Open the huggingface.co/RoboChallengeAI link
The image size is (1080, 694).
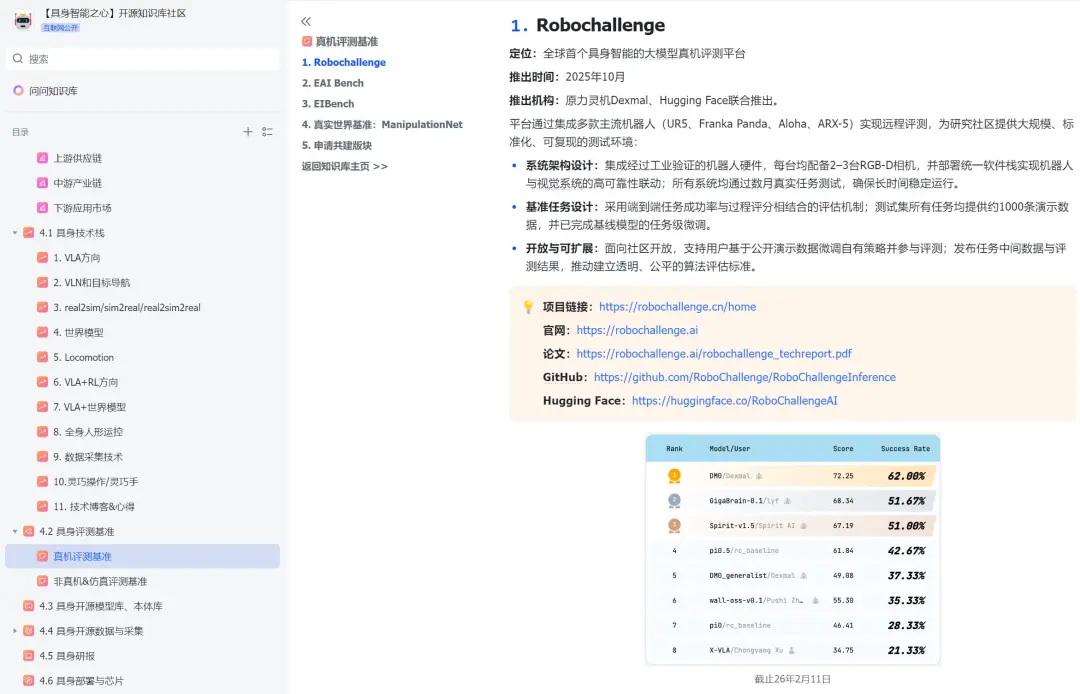[734, 400]
